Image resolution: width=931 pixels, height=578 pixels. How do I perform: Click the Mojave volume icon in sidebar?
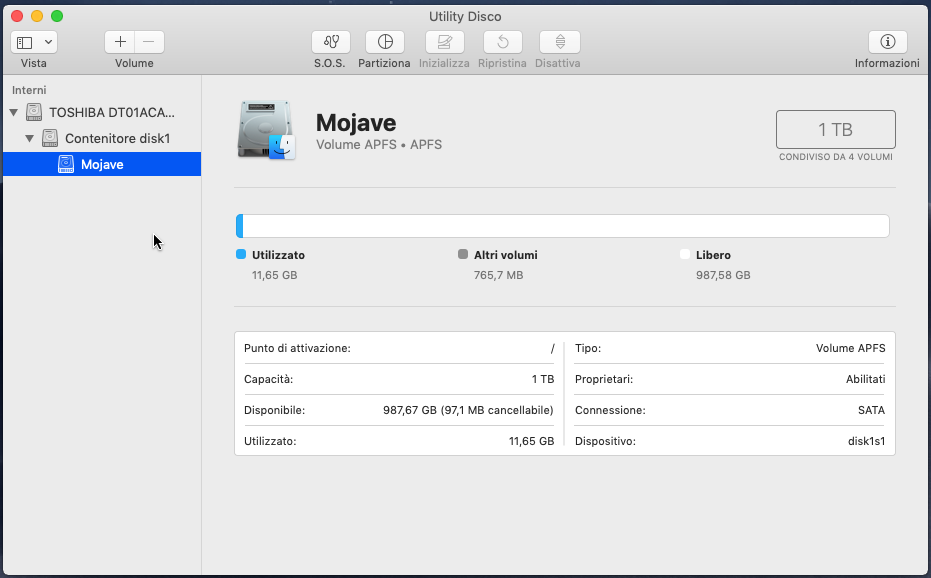point(66,164)
